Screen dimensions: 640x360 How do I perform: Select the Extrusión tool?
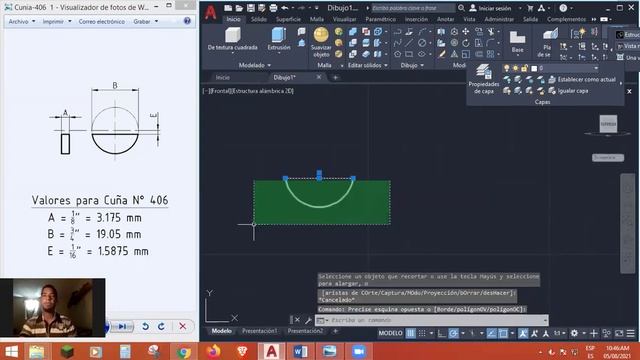pos(279,39)
